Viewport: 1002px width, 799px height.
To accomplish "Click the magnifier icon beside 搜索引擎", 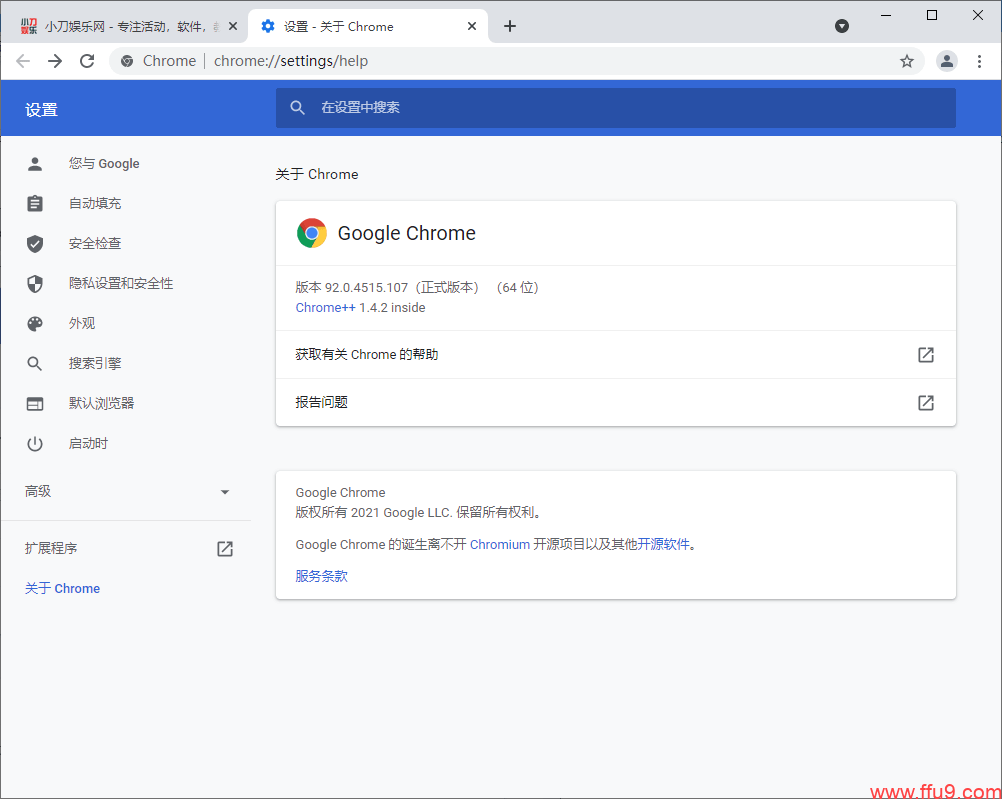I will click(35, 364).
